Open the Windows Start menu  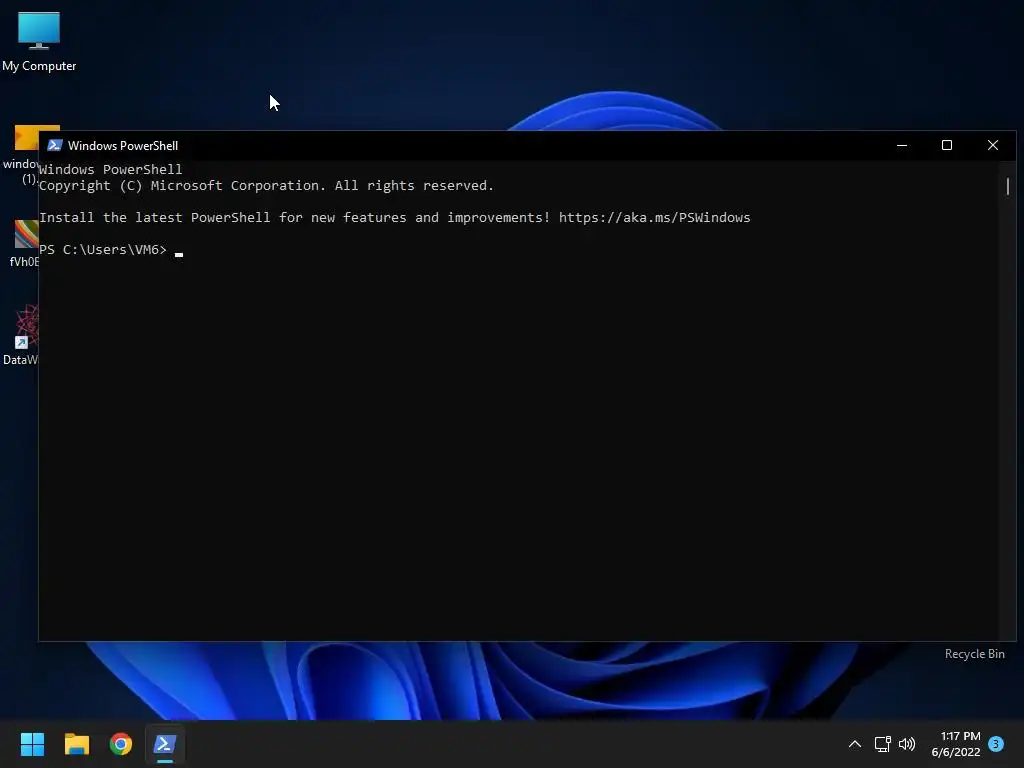(32, 744)
